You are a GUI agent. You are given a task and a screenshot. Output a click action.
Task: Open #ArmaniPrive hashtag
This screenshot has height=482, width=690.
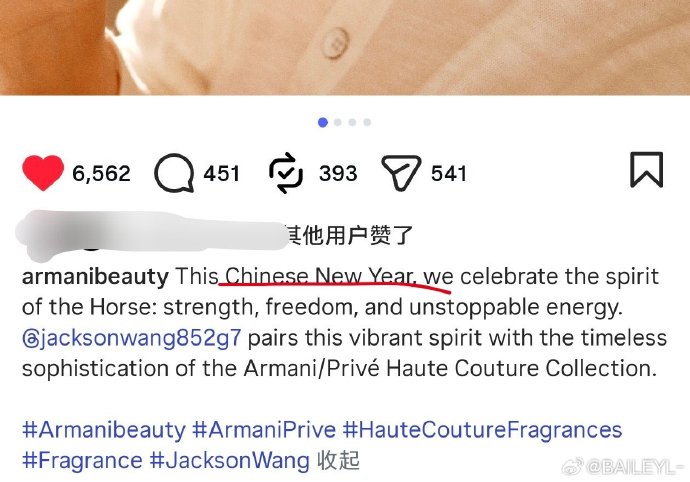point(264,430)
